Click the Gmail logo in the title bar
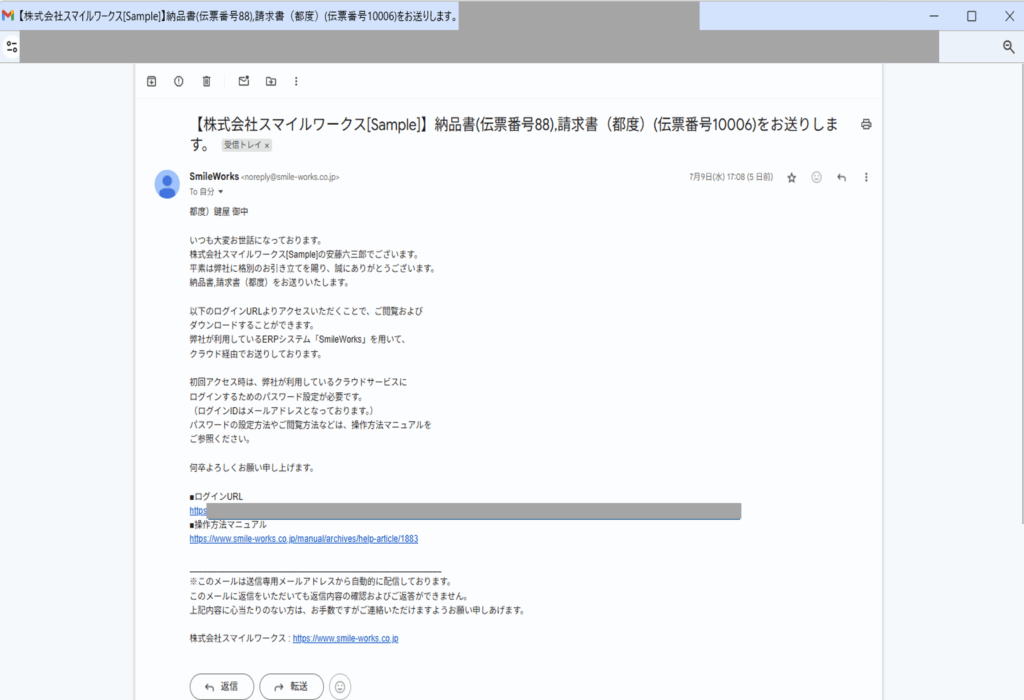The image size is (1024, 700). coord(8,16)
